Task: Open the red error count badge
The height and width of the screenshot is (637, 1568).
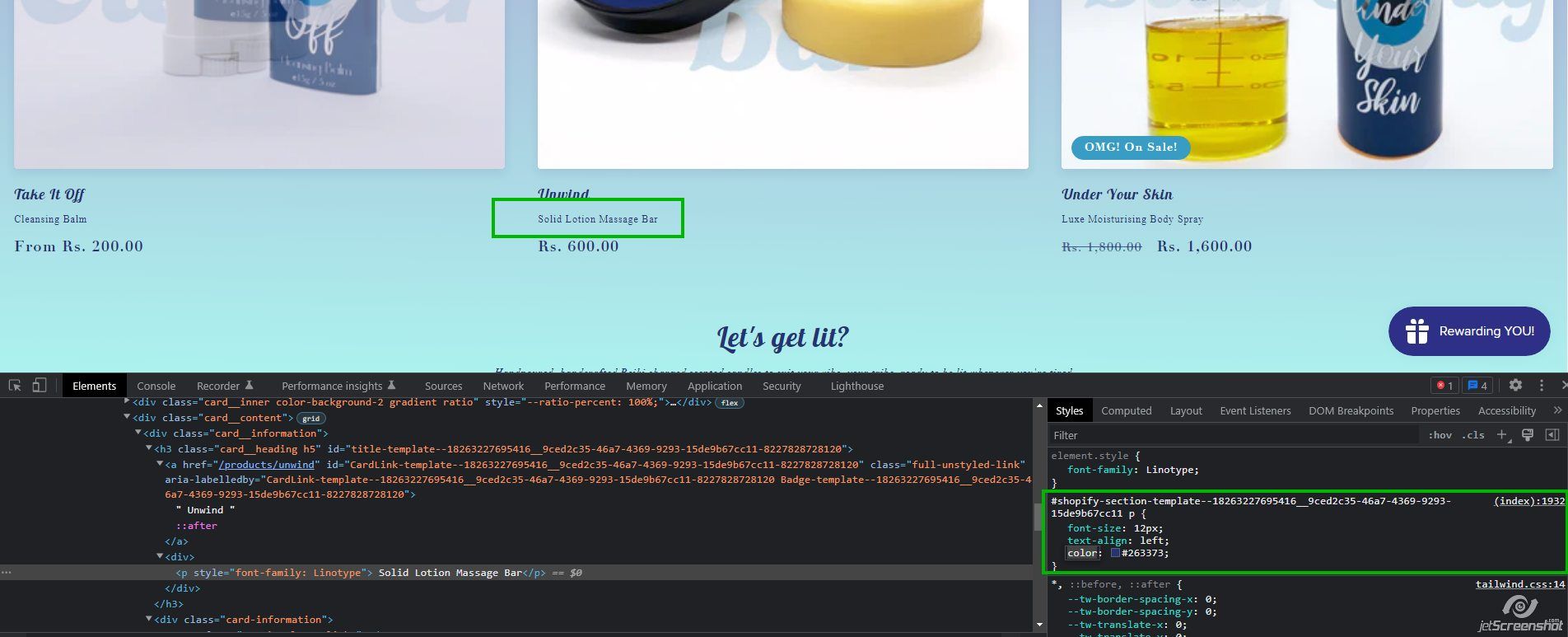Action: (x=1444, y=385)
